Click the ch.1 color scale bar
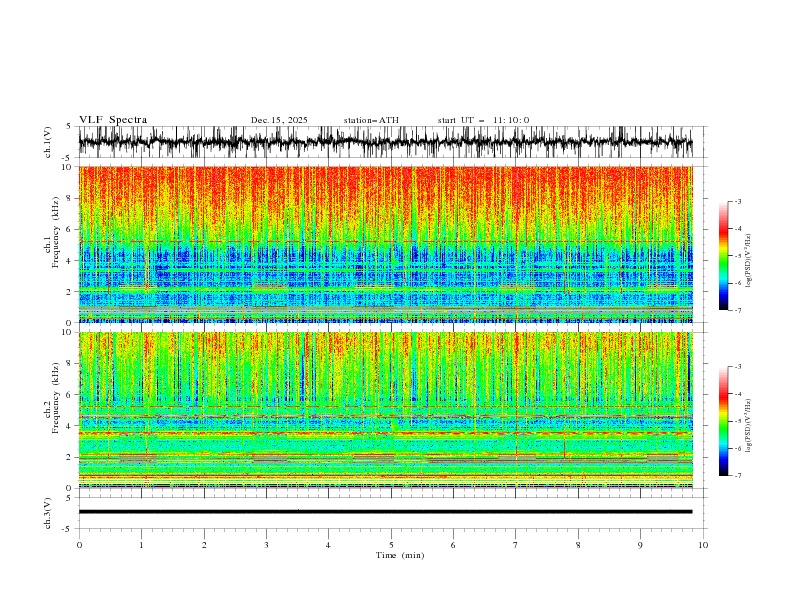Viewport: 792px width, 612px height. pos(724,256)
